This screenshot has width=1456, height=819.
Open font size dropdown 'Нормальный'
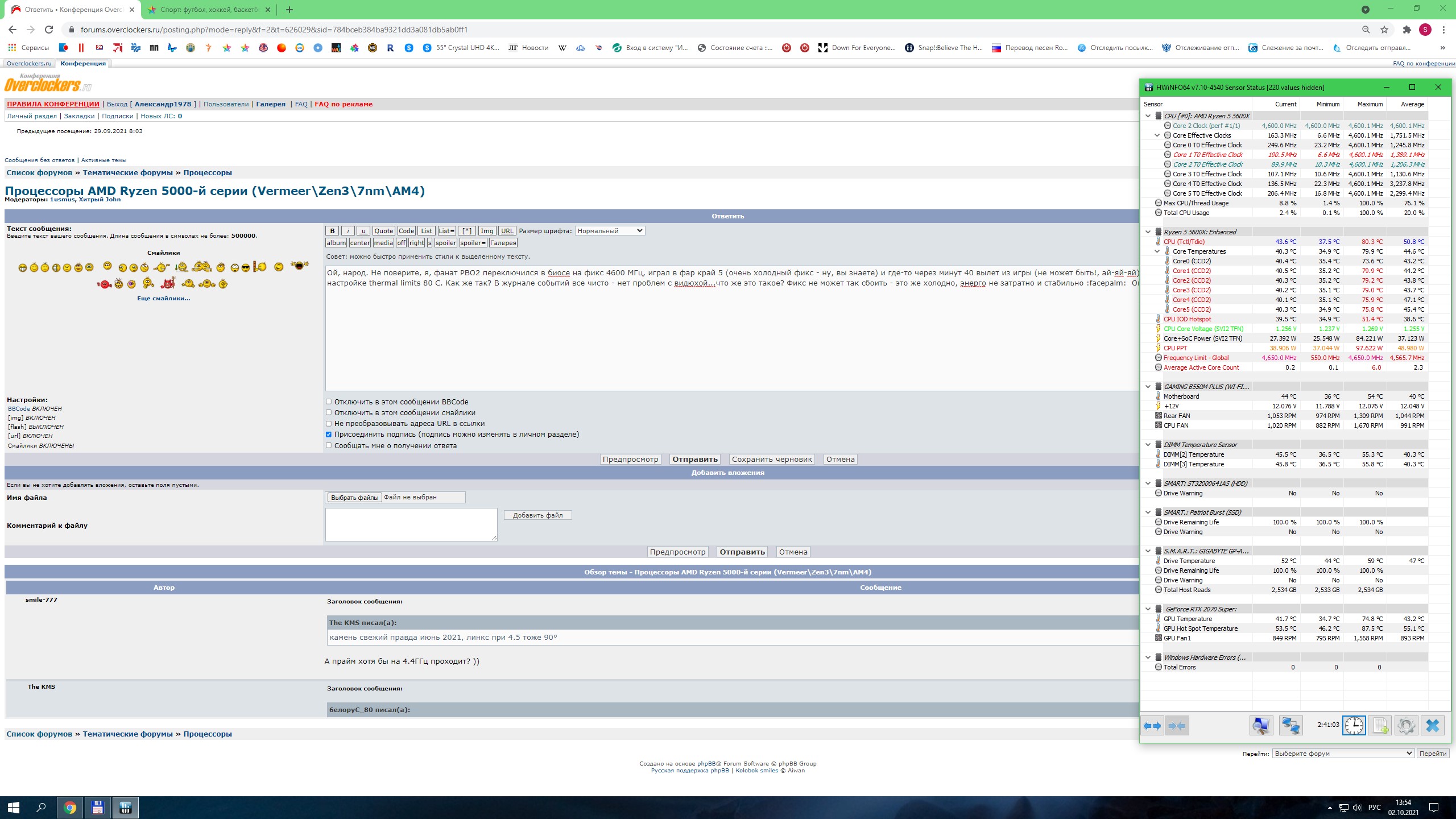[x=610, y=231]
